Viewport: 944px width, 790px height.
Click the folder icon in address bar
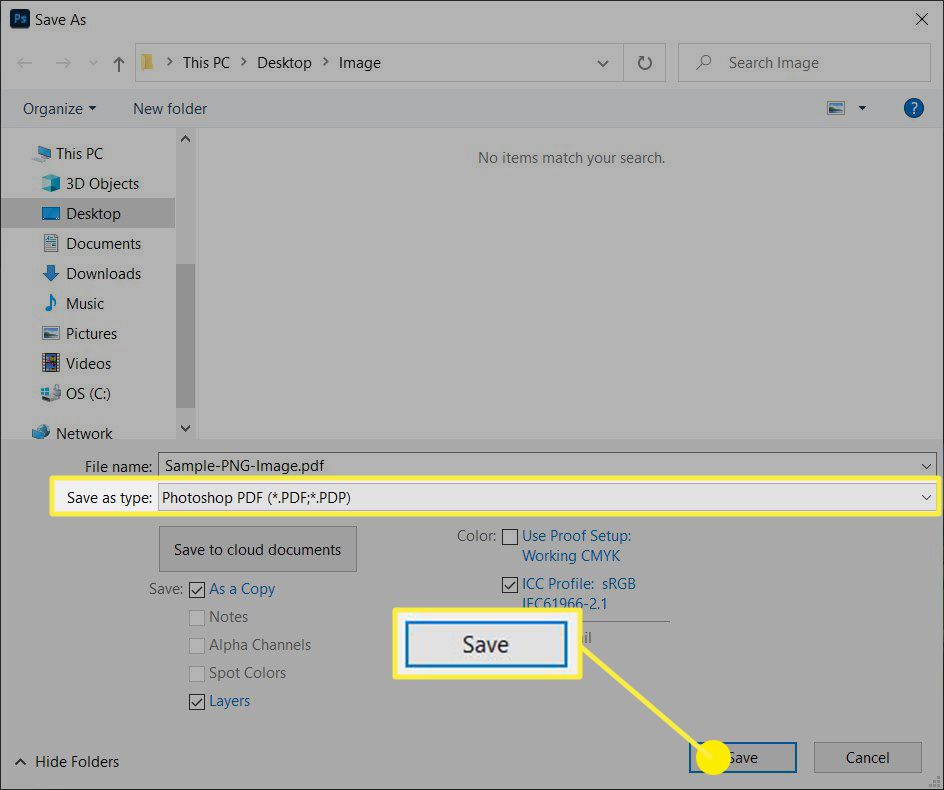(147, 62)
